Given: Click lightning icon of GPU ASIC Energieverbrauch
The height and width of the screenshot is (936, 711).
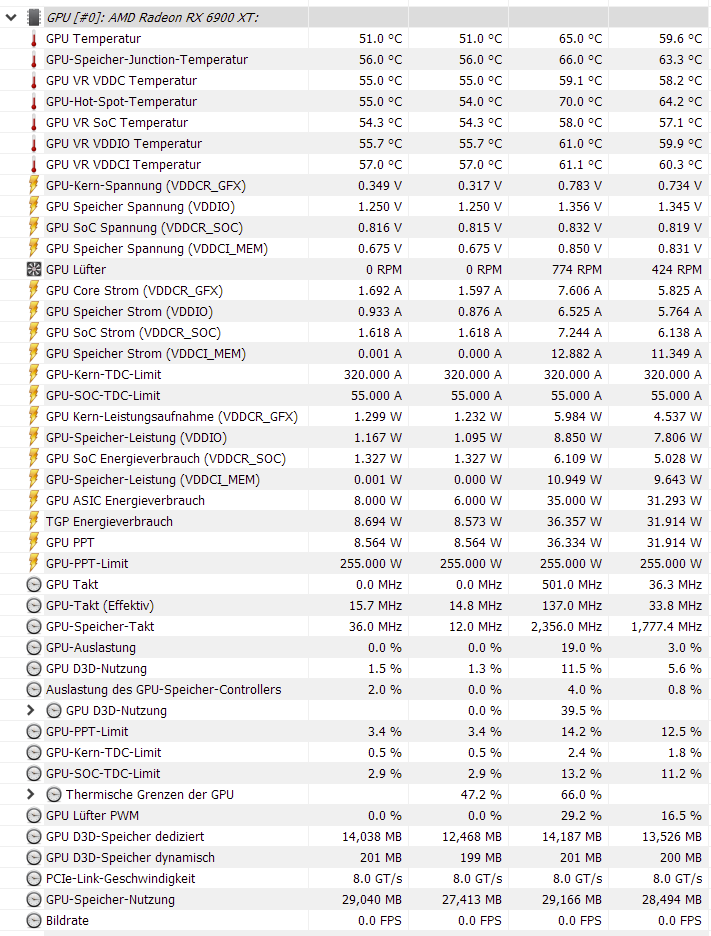Looking at the screenshot, I should tap(34, 500).
